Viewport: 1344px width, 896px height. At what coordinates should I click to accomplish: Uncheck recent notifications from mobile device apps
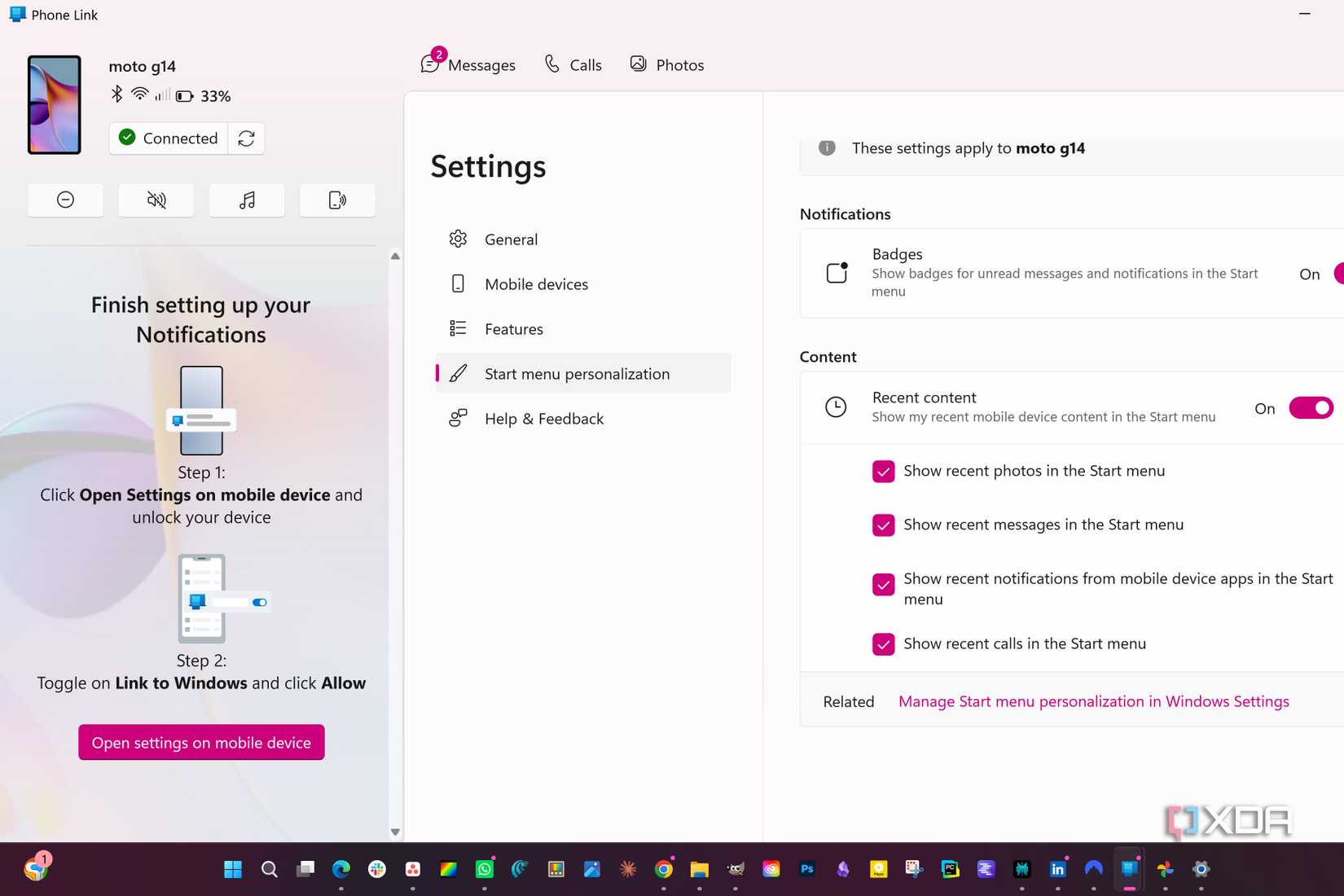pyautogui.click(x=883, y=585)
